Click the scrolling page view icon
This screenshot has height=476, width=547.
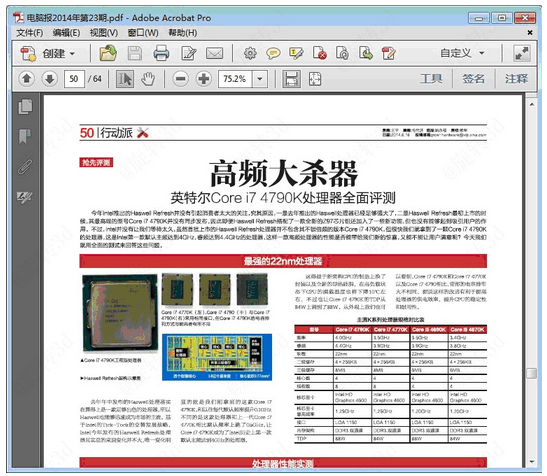(x=291, y=79)
